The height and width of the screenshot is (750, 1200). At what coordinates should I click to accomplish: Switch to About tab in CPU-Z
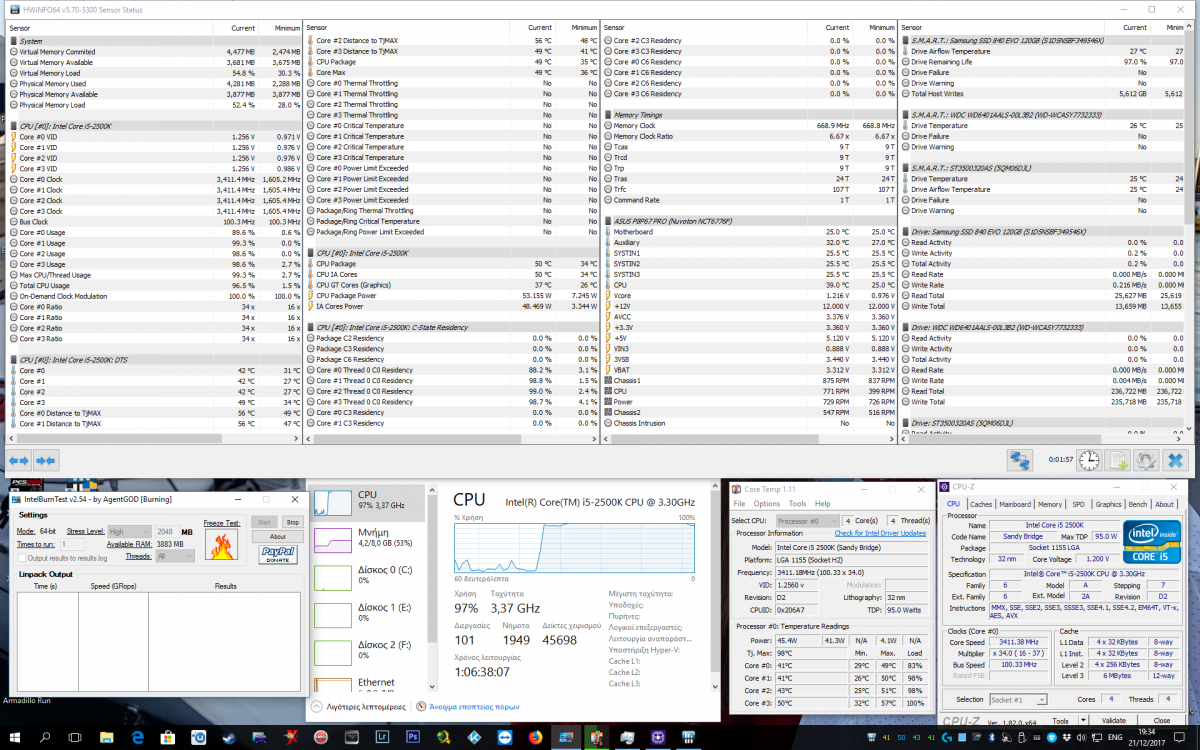coord(1165,504)
